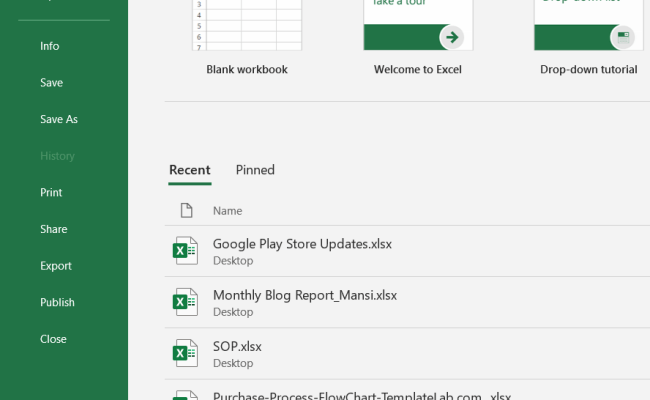The width and height of the screenshot is (650, 400).
Task: Open the Drop-down tutorial template
Action: point(589,25)
